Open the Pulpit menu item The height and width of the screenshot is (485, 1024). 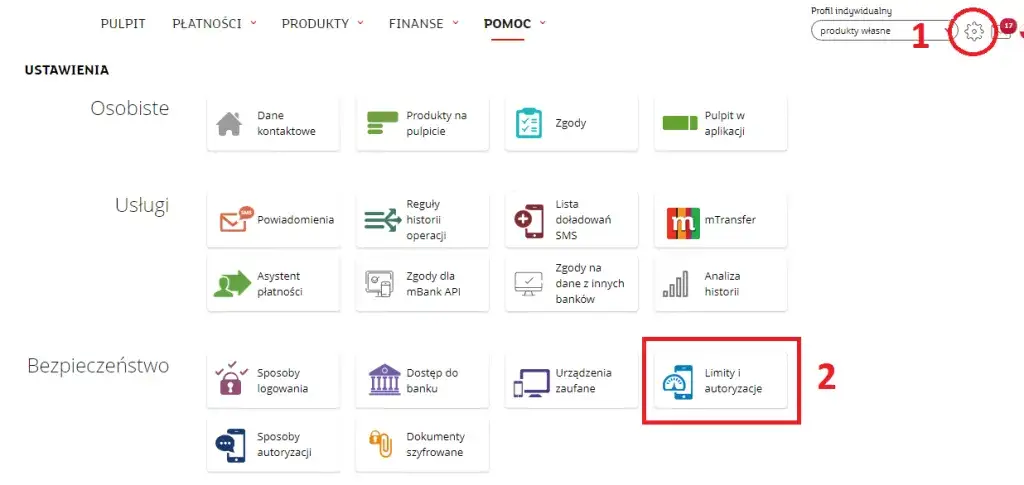123,23
